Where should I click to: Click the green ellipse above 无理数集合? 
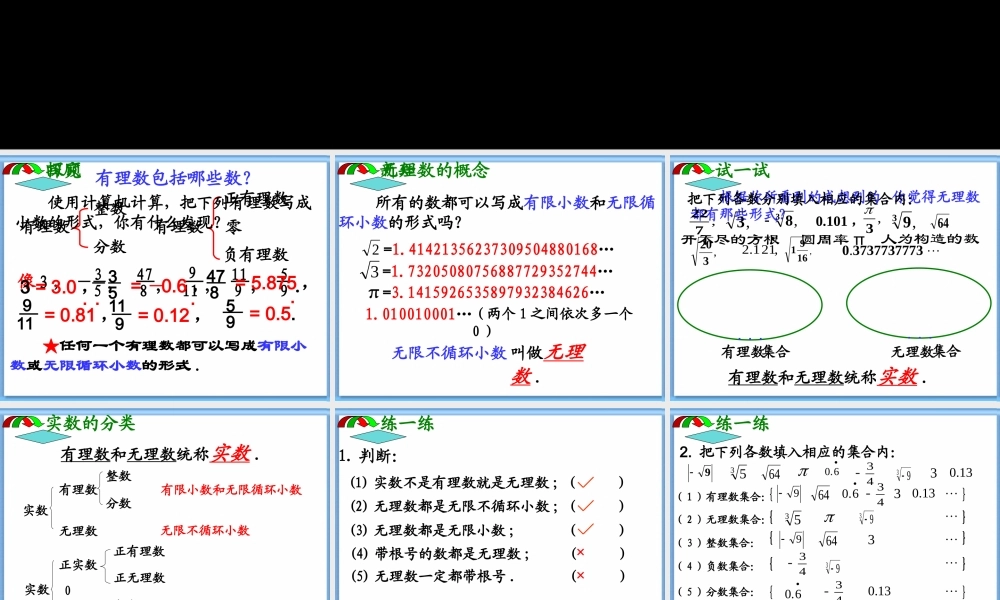(918, 304)
